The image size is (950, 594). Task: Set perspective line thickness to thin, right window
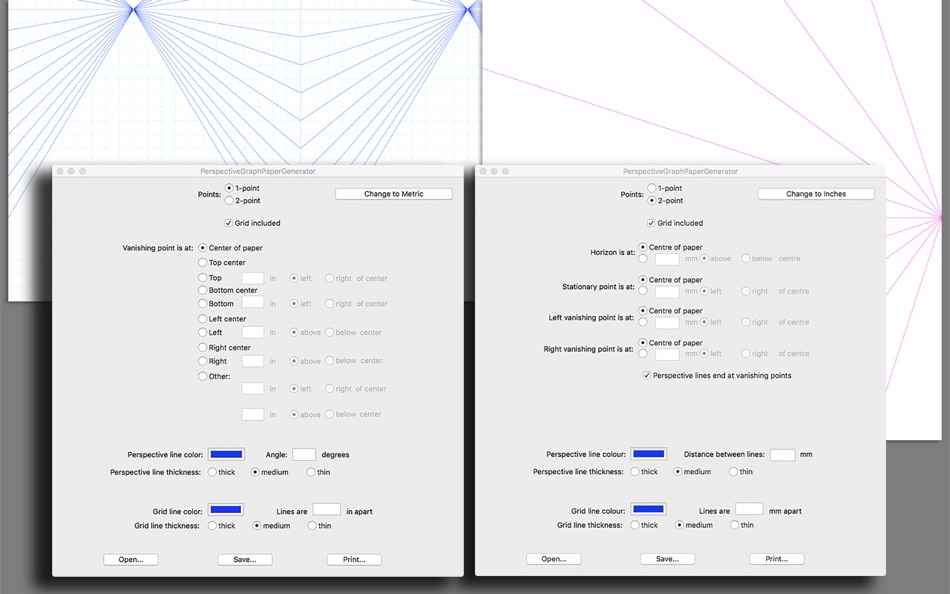pos(734,472)
